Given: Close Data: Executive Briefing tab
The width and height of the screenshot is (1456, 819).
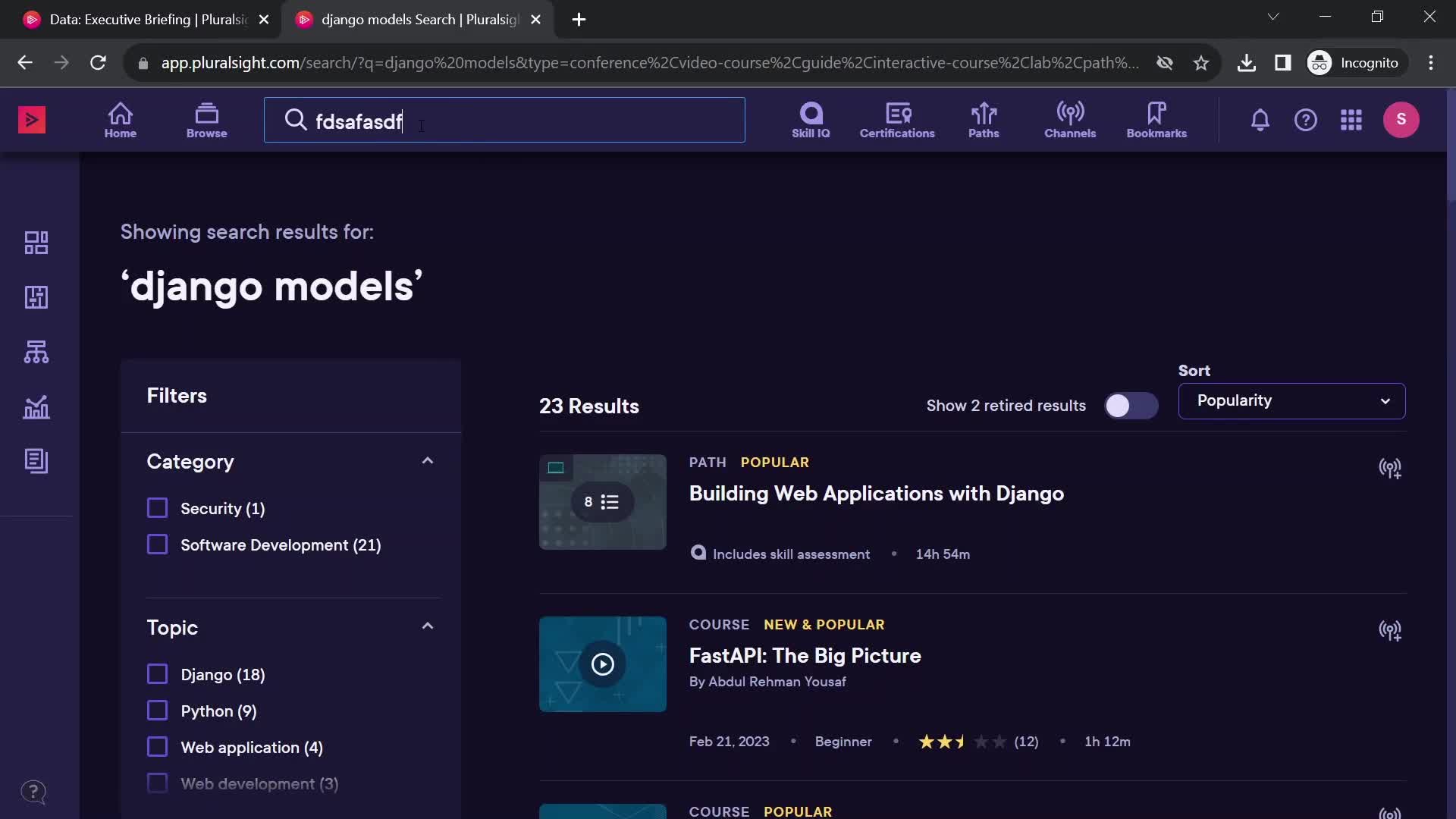Looking at the screenshot, I should [264, 20].
